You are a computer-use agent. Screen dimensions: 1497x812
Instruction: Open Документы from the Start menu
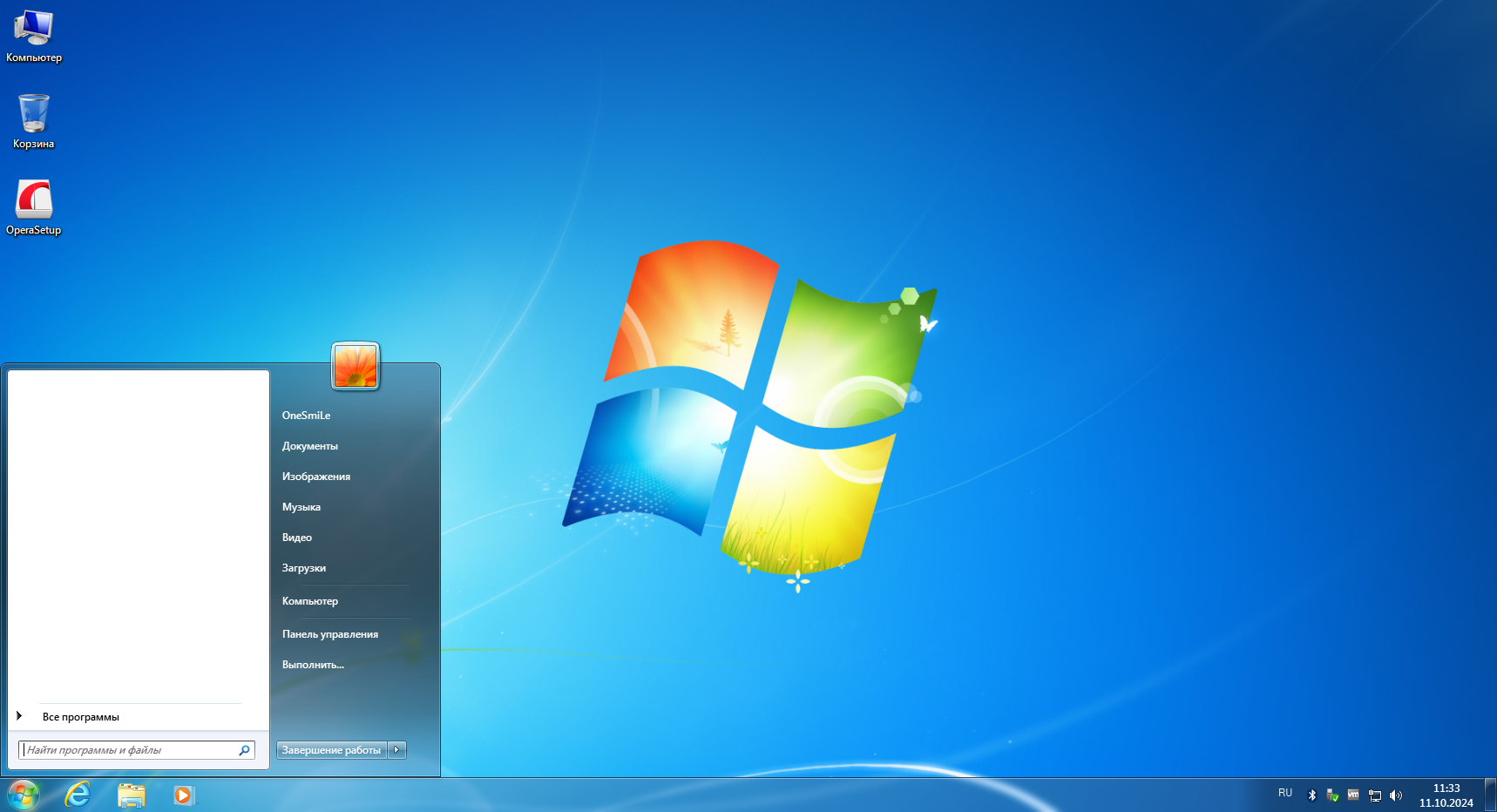[x=309, y=446]
